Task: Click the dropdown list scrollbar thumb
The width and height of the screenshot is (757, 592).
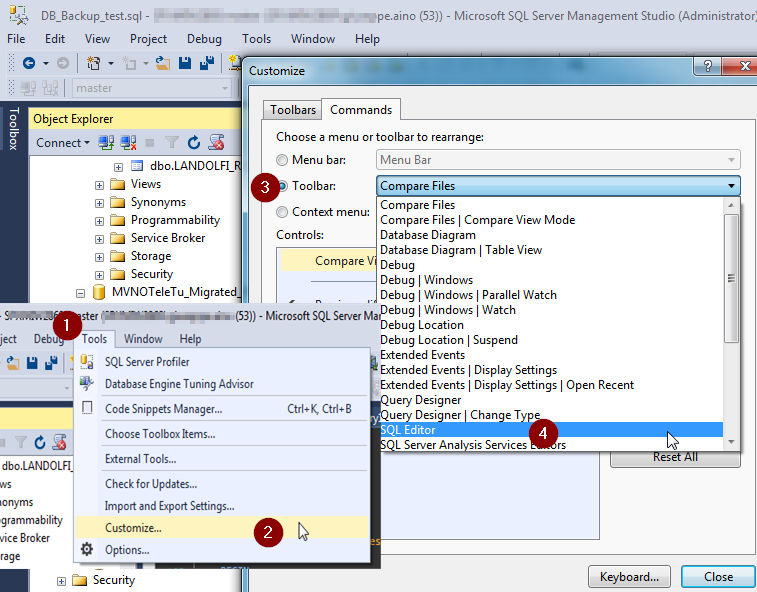Action: [x=731, y=279]
